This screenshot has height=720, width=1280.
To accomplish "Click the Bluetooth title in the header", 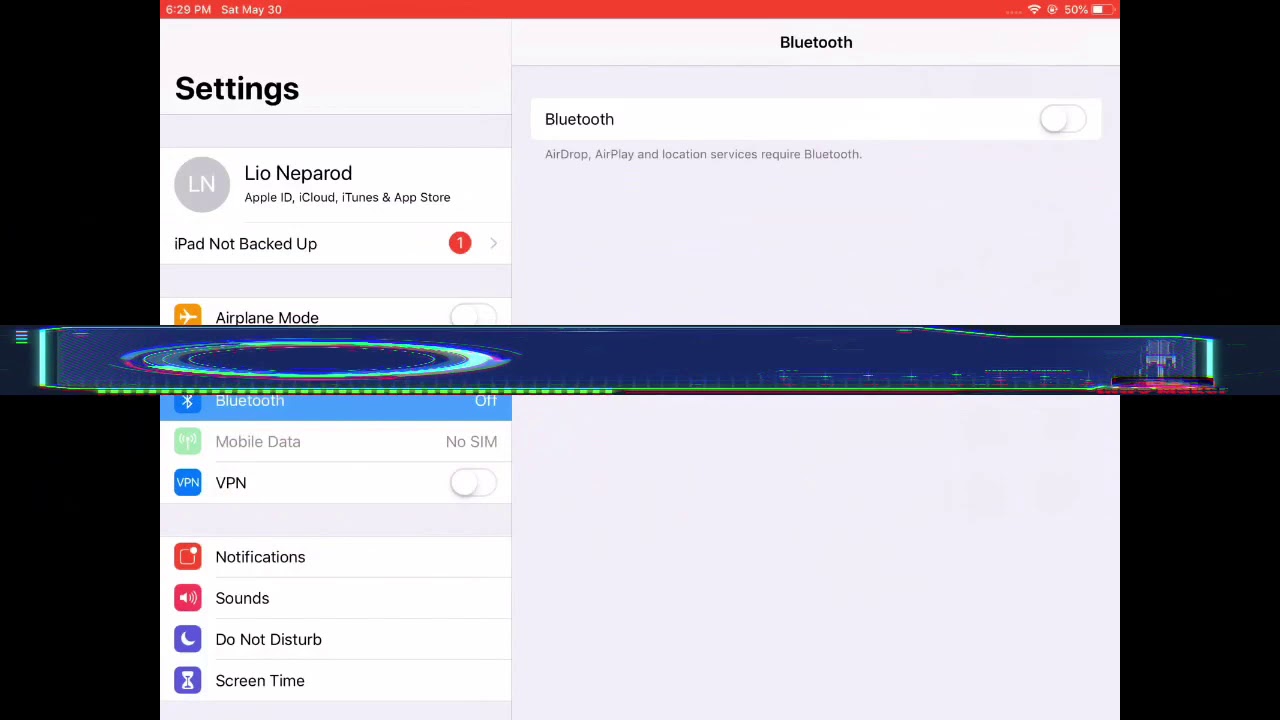I will (816, 42).
